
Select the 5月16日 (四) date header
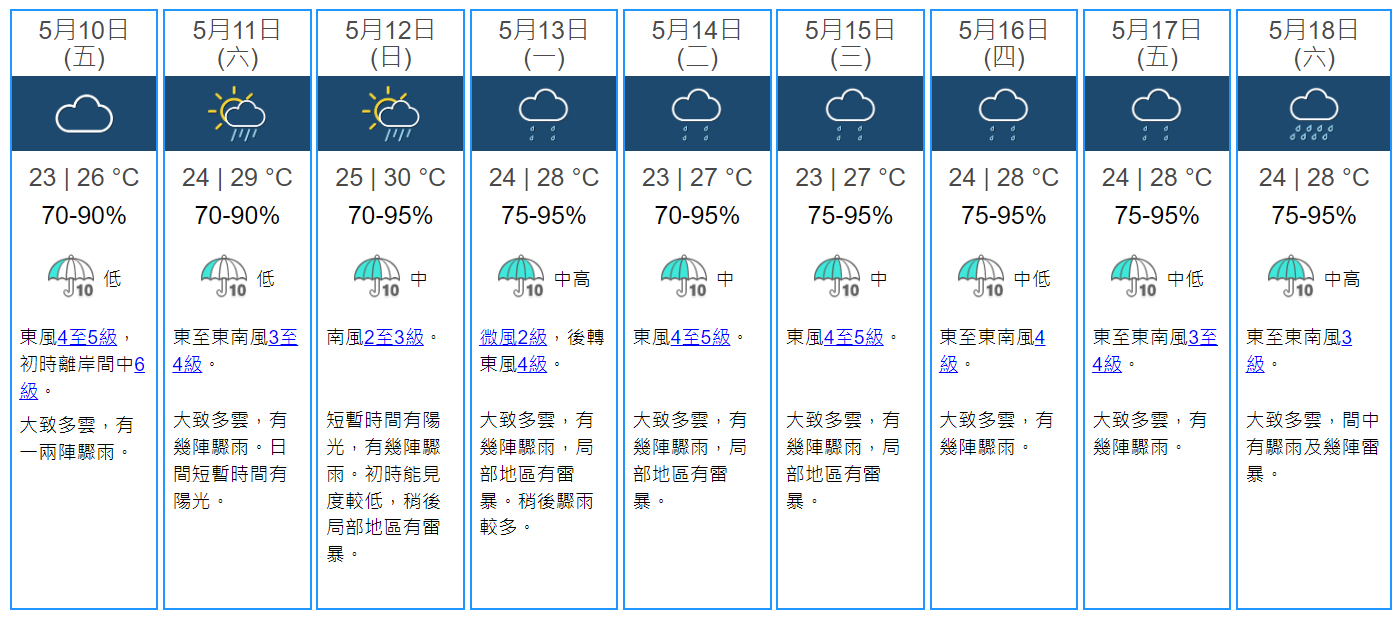[x=1003, y=44]
